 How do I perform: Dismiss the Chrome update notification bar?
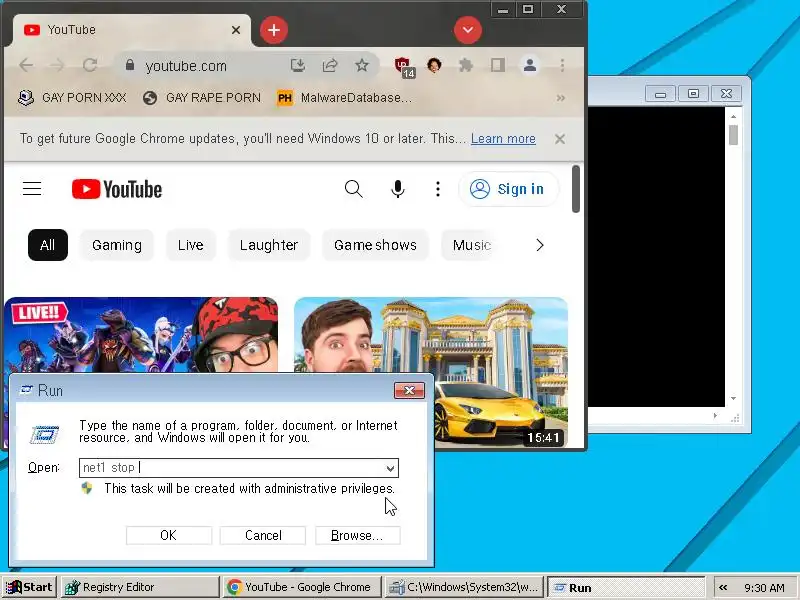(x=560, y=139)
